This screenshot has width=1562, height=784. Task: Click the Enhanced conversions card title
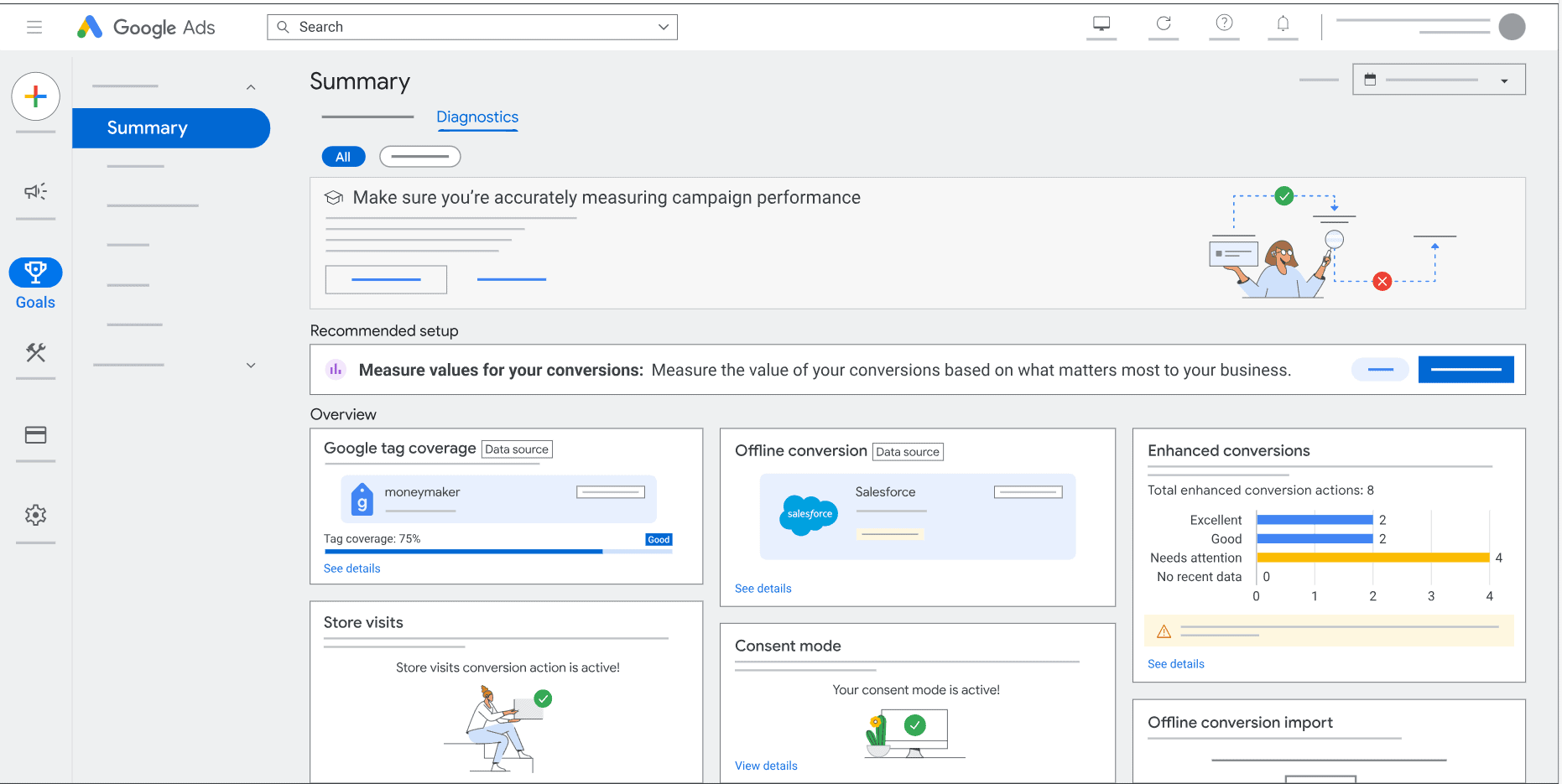[1228, 451]
